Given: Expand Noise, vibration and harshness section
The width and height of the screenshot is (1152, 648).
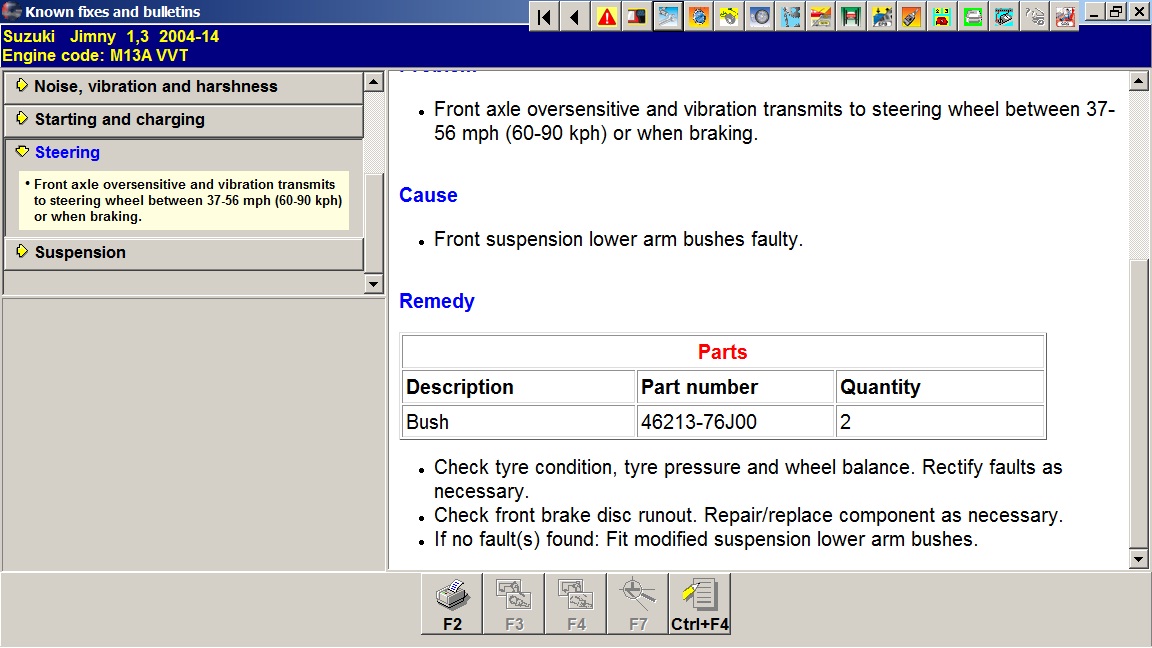Looking at the screenshot, I should point(155,87).
